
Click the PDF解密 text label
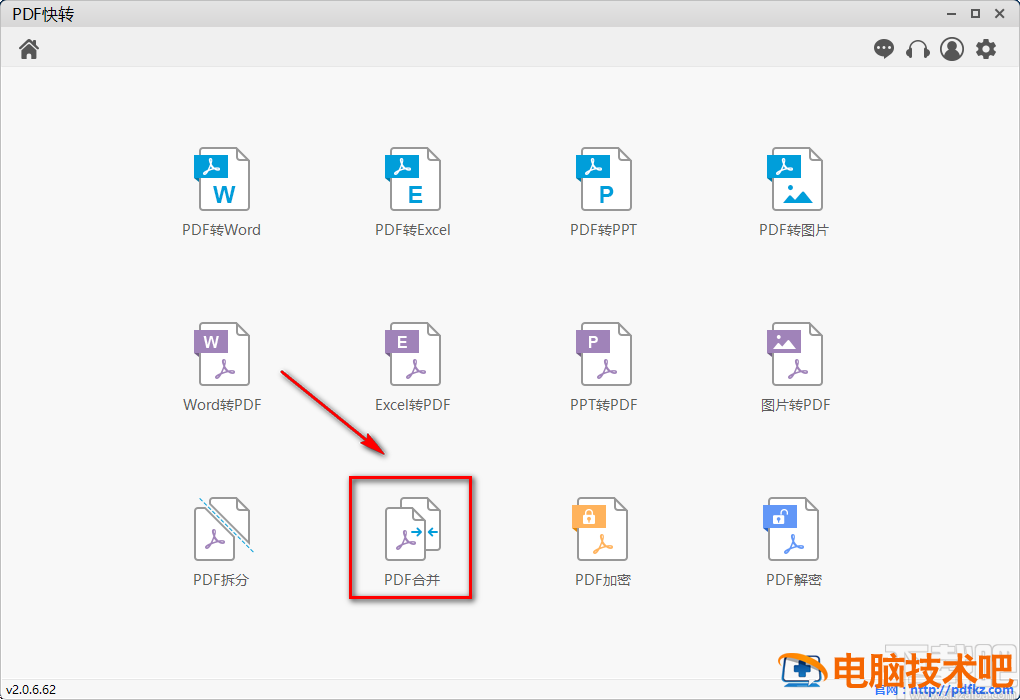(794, 580)
